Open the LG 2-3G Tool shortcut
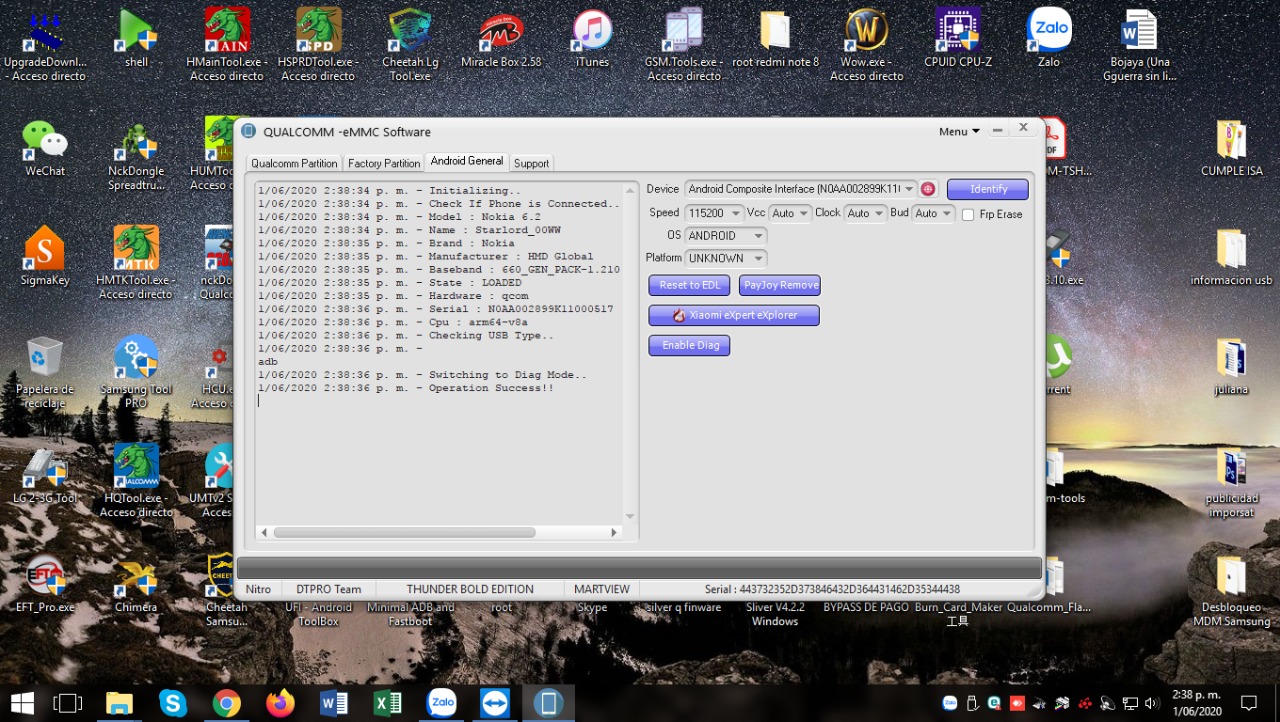The image size is (1280, 722). point(45,476)
